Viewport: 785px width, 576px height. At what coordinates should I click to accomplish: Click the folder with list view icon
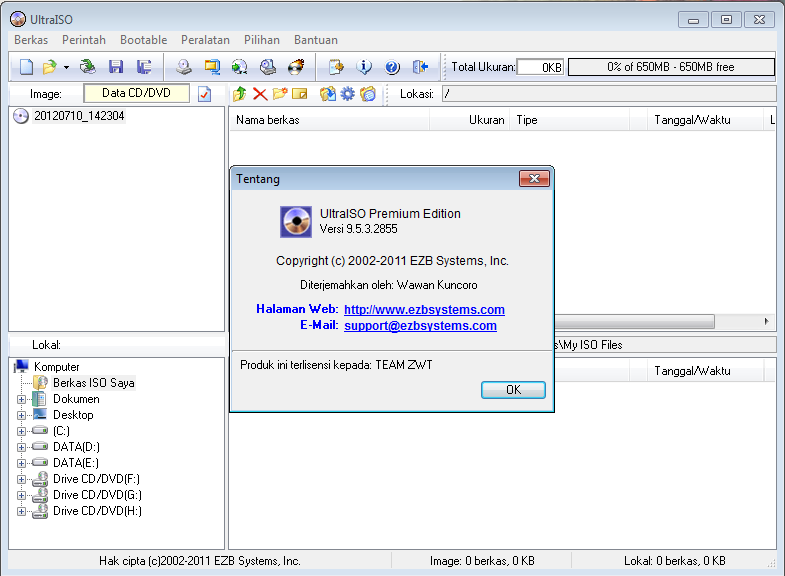[x=367, y=94]
